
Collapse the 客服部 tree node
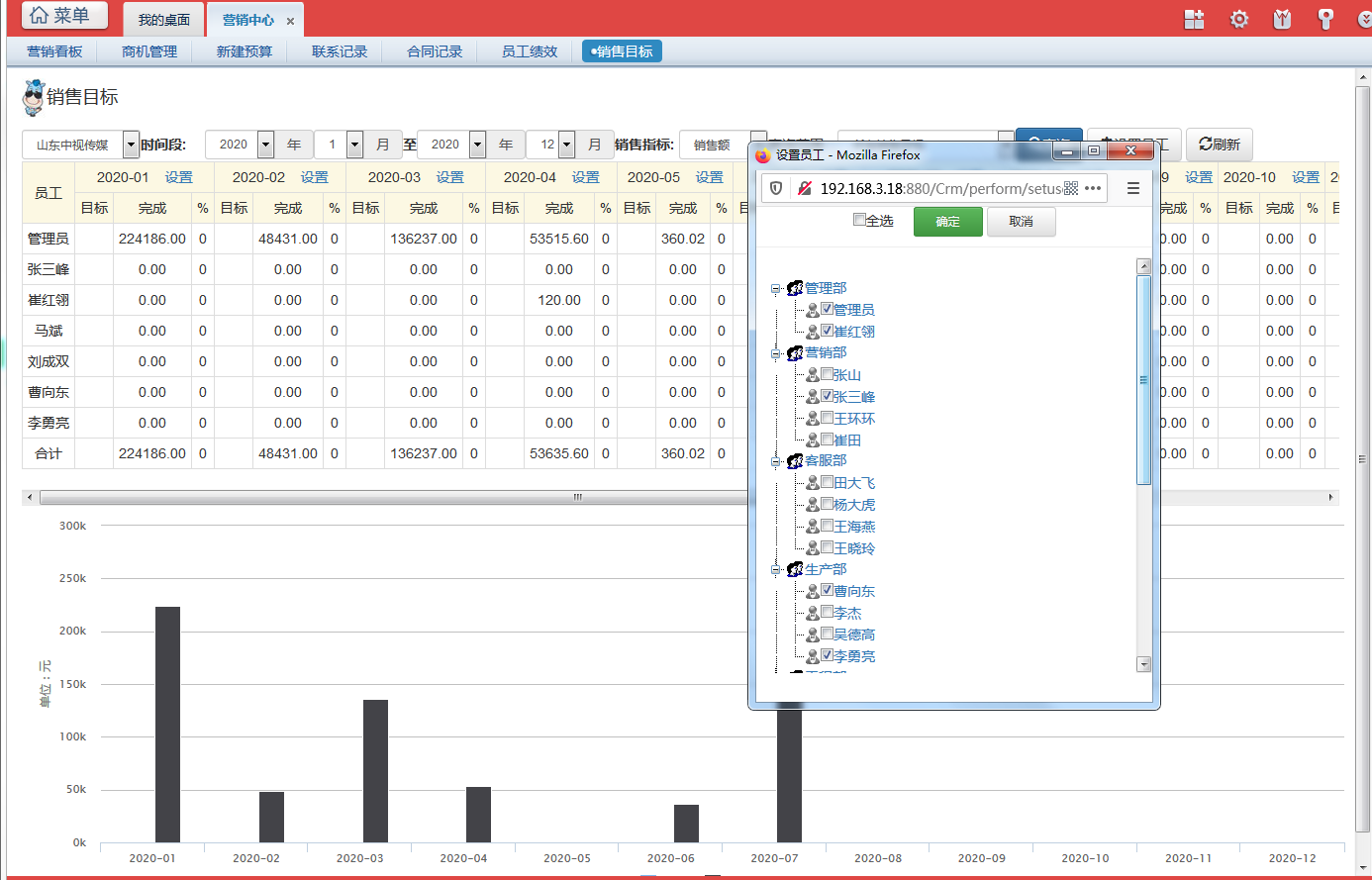point(776,461)
